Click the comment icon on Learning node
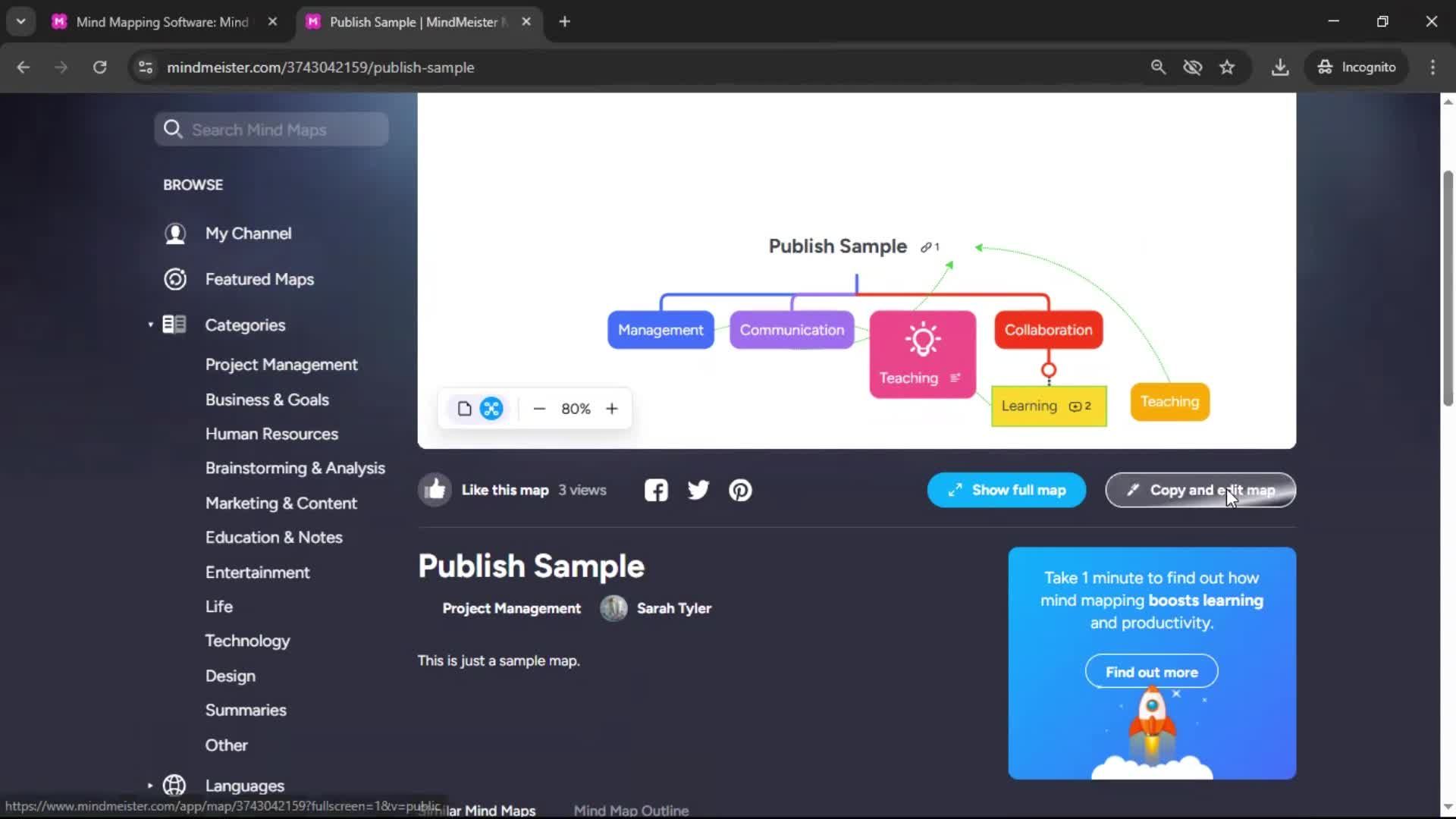 [1075, 406]
